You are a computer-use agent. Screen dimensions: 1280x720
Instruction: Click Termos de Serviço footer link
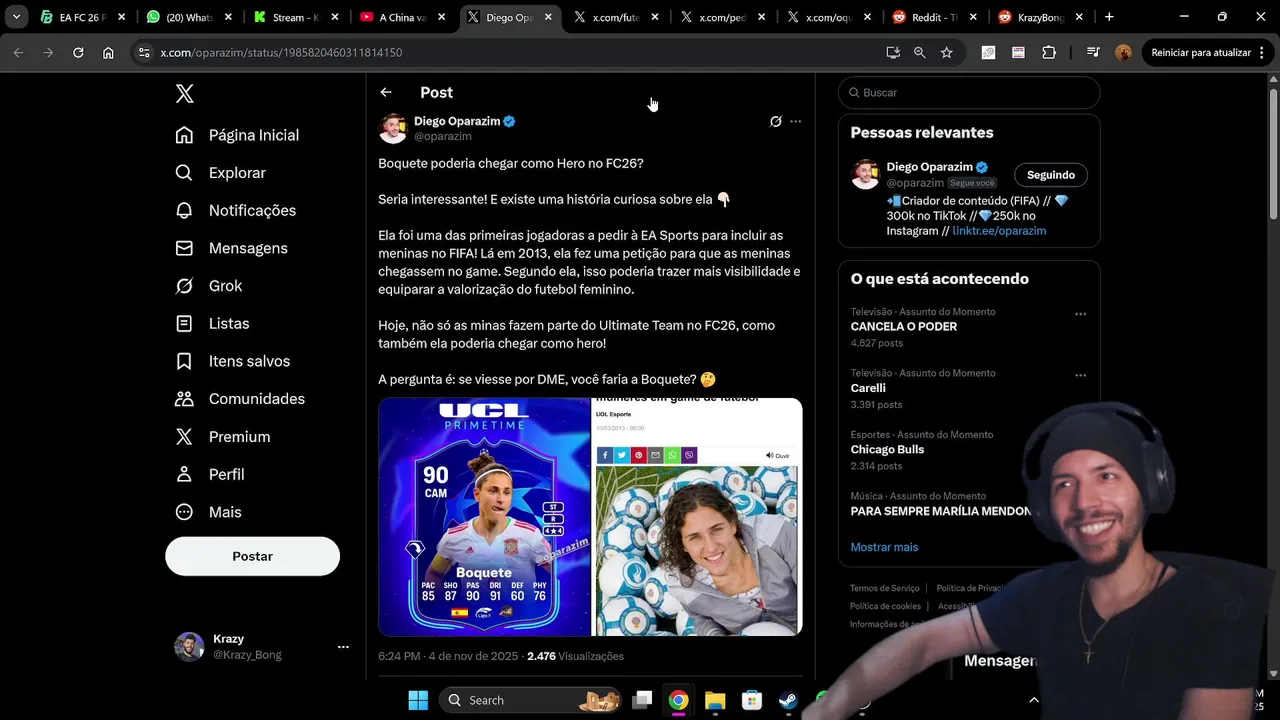coord(884,588)
